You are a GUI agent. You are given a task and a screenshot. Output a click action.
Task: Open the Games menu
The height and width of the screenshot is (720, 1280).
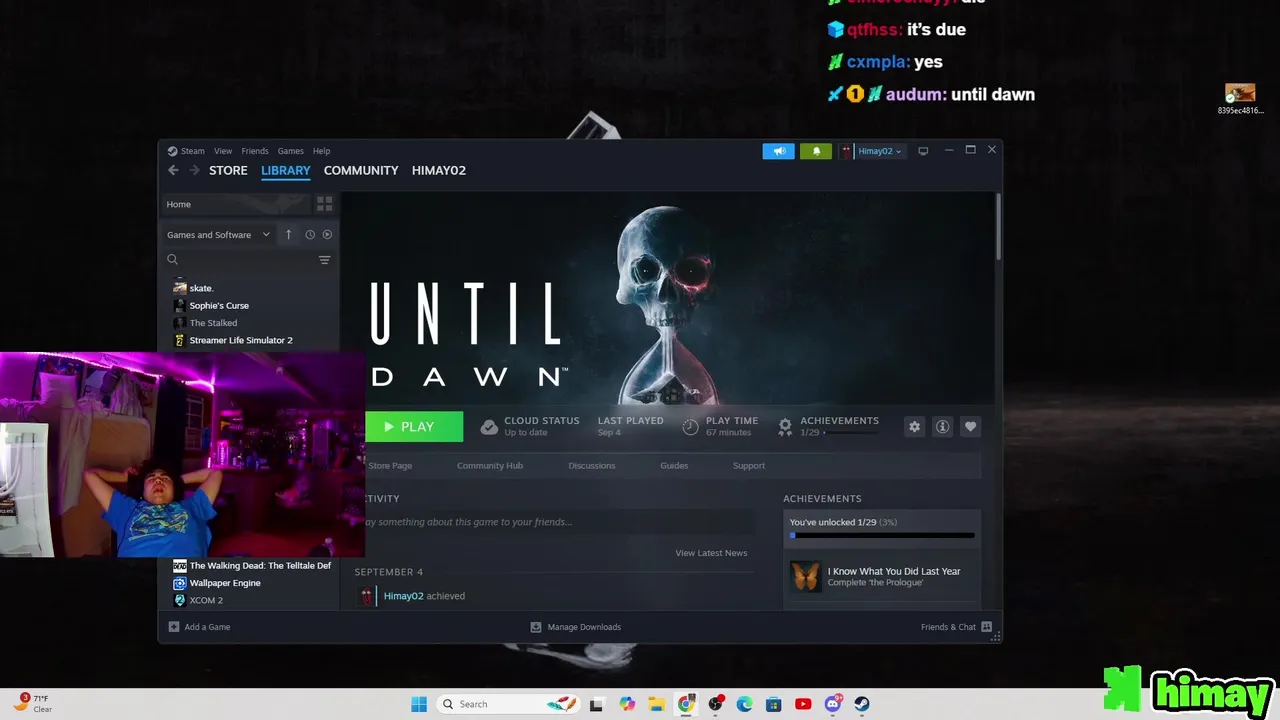coord(291,151)
